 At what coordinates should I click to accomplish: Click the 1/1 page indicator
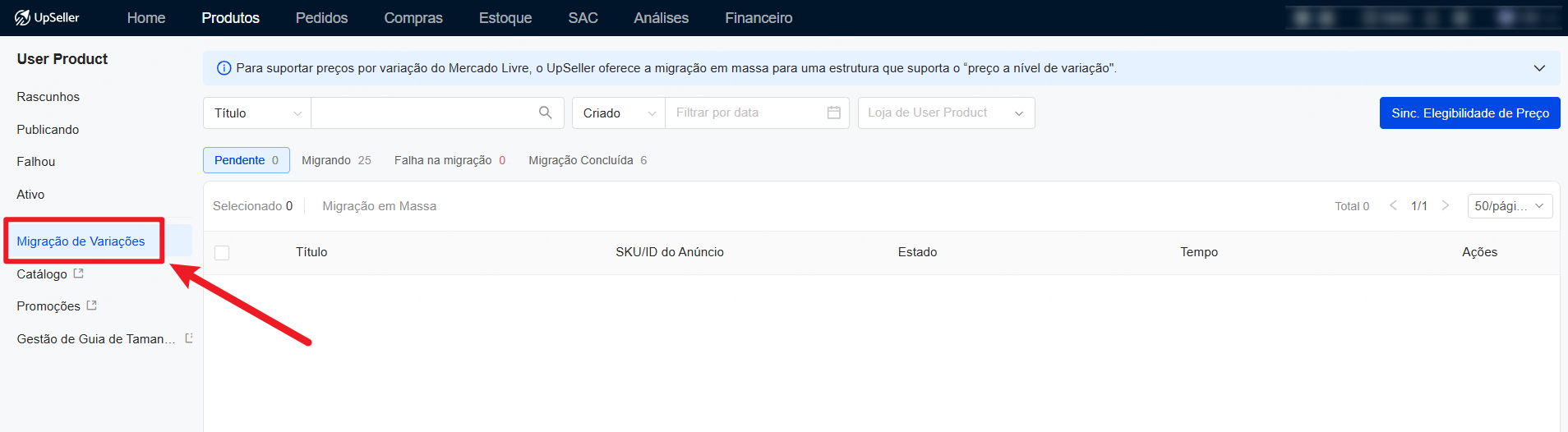(1419, 206)
